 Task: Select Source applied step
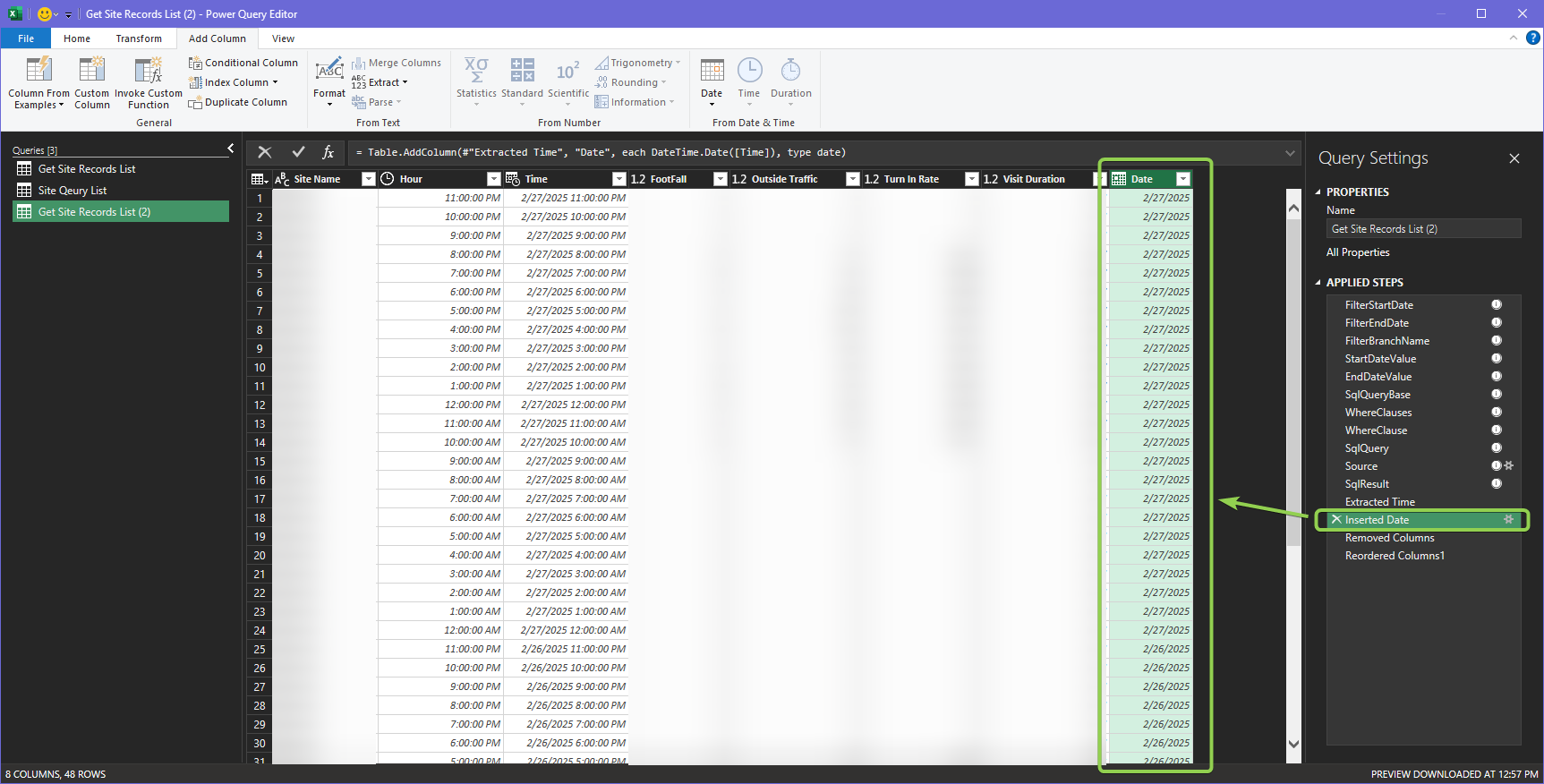[x=1423, y=466]
